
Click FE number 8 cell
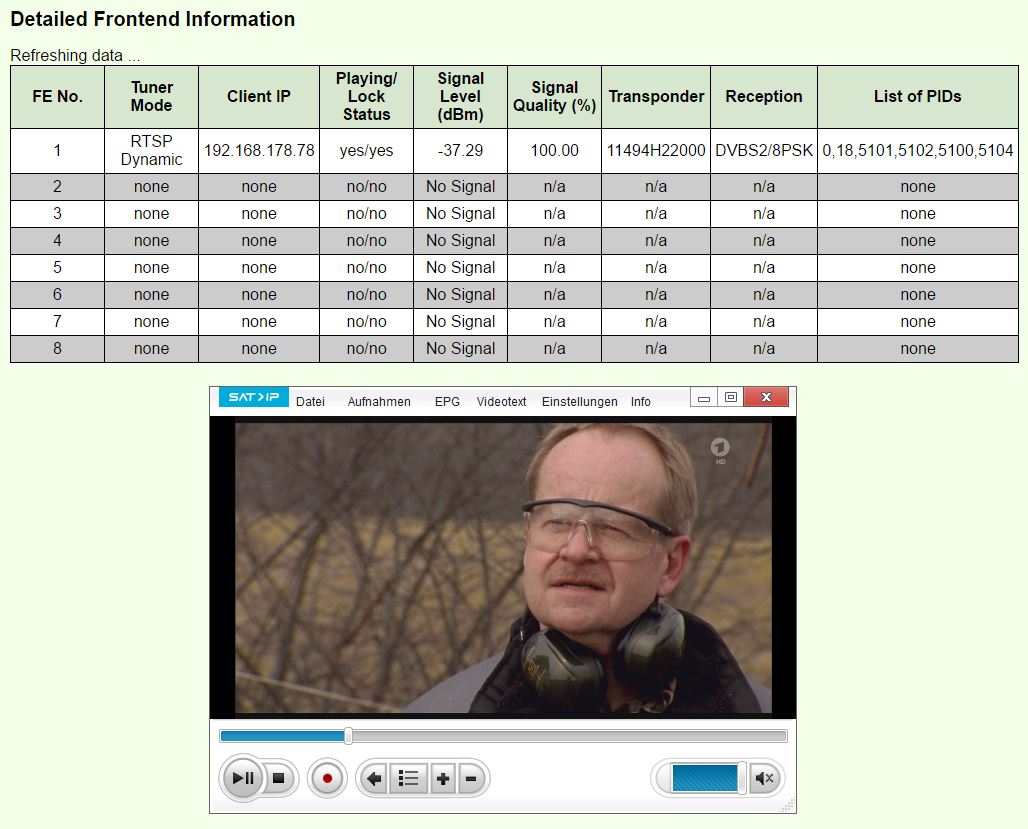[x=58, y=348]
